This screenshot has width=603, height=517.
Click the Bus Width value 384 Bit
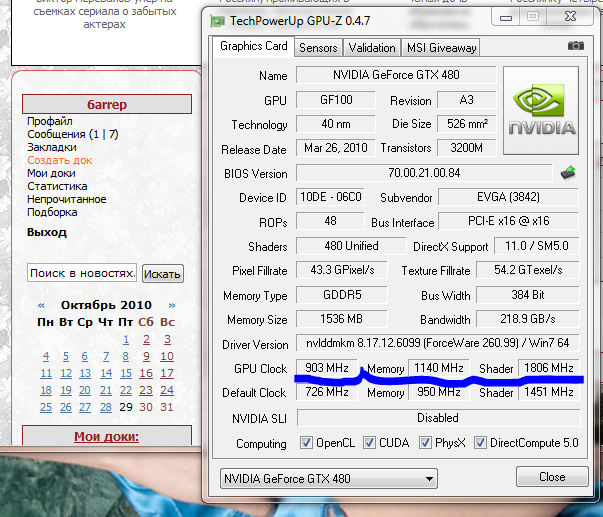(528, 295)
